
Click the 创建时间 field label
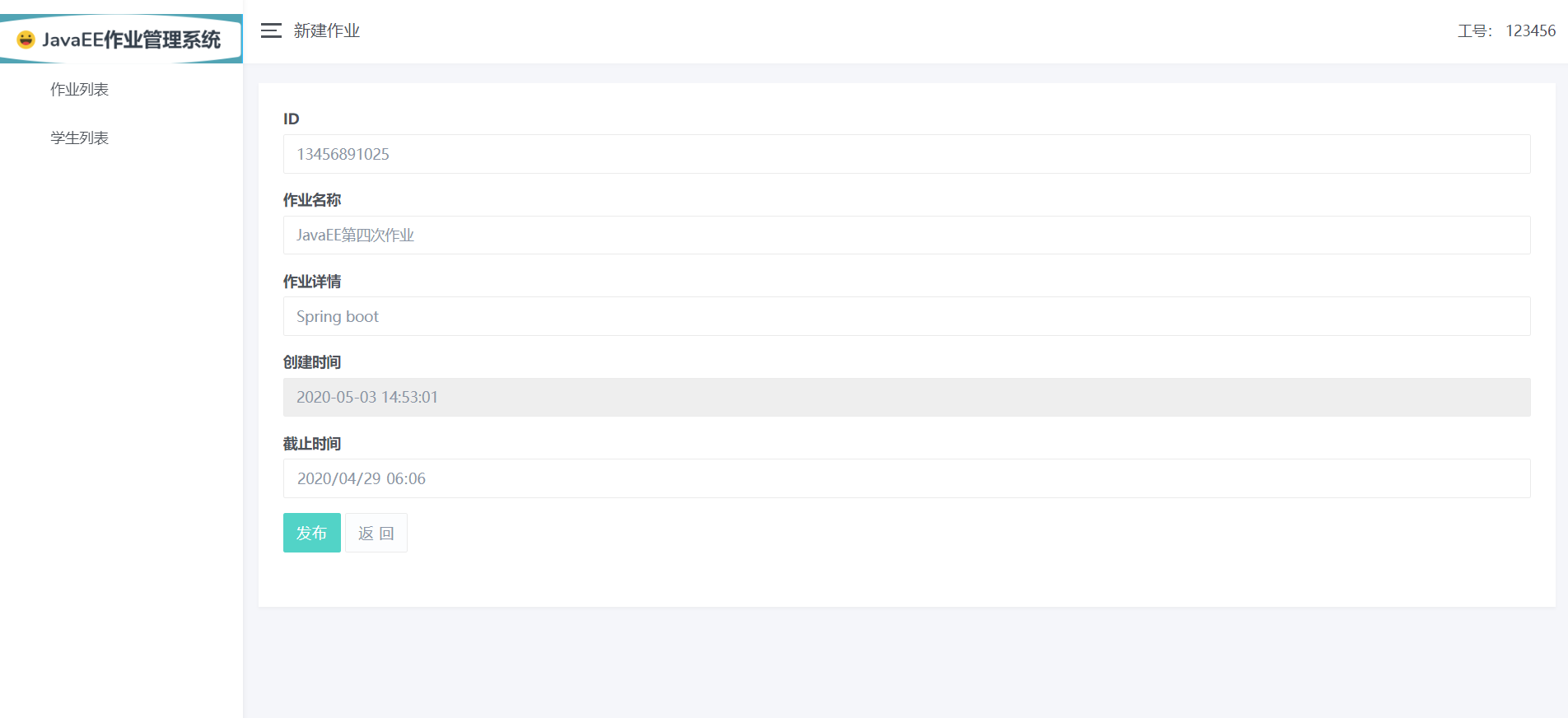pyautogui.click(x=312, y=362)
